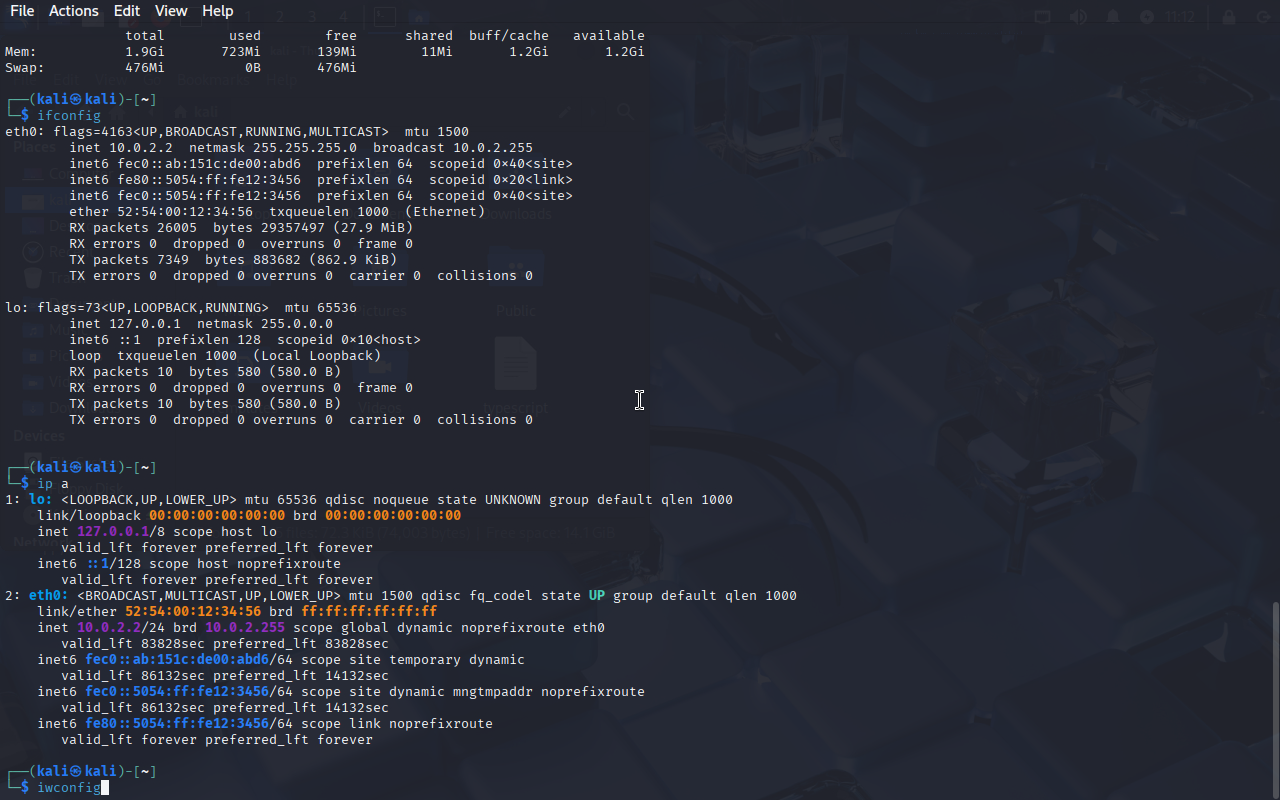Open the Edit menu
The image size is (1280, 800).
[x=127, y=11]
